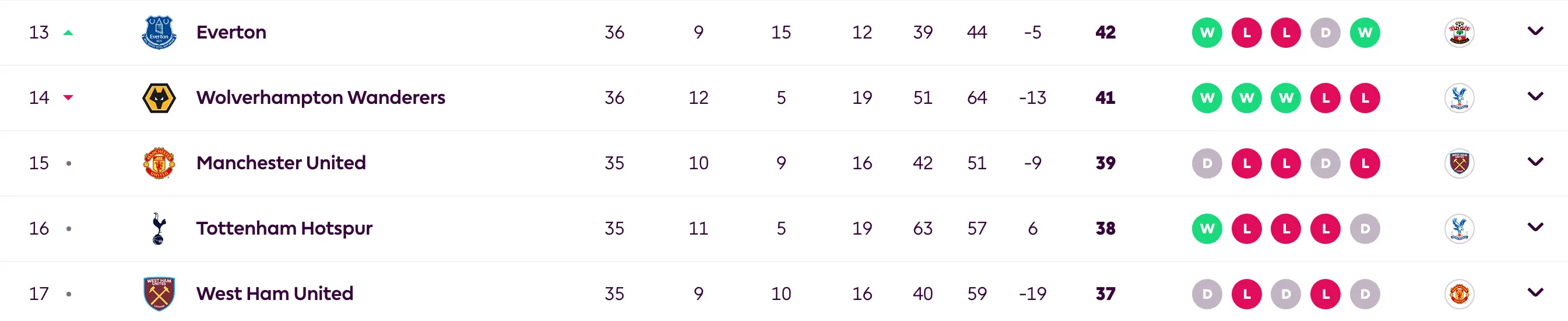Expand the Wolverhampton Wanderers row chevron
Viewport: 1568px width, 321px height.
click(1535, 96)
